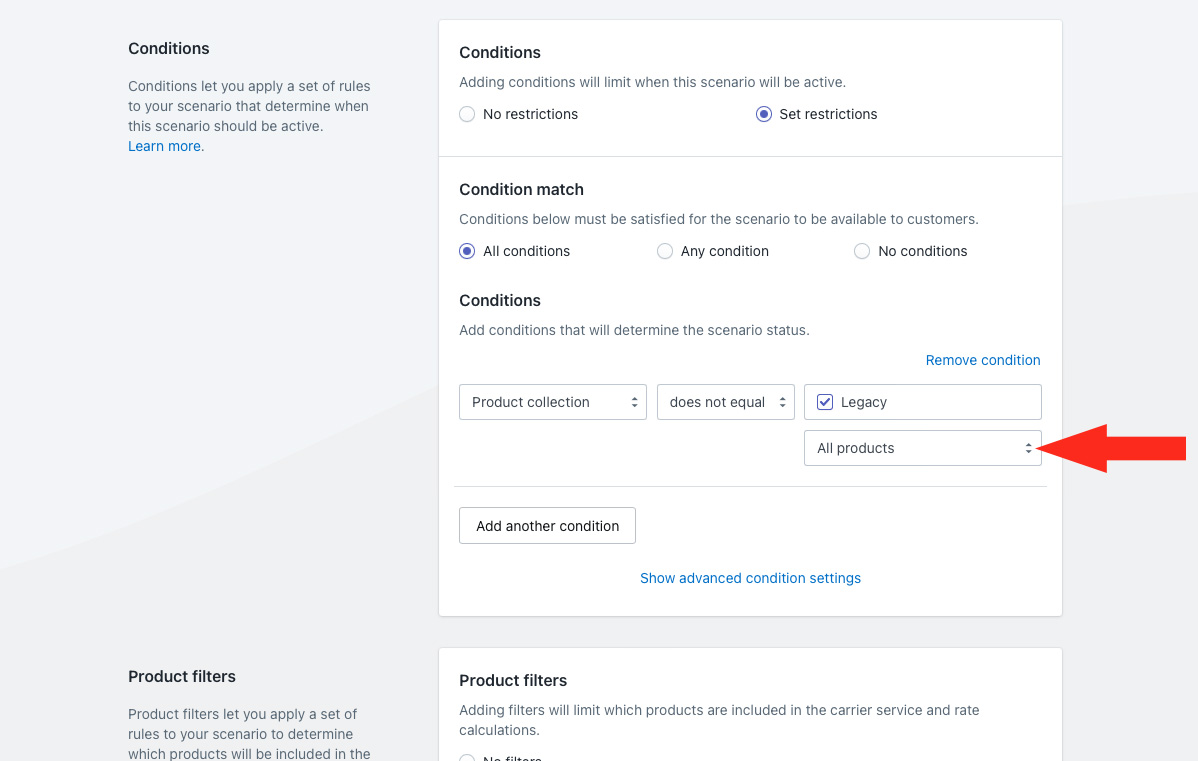Open the Product collection dropdown

(552, 402)
